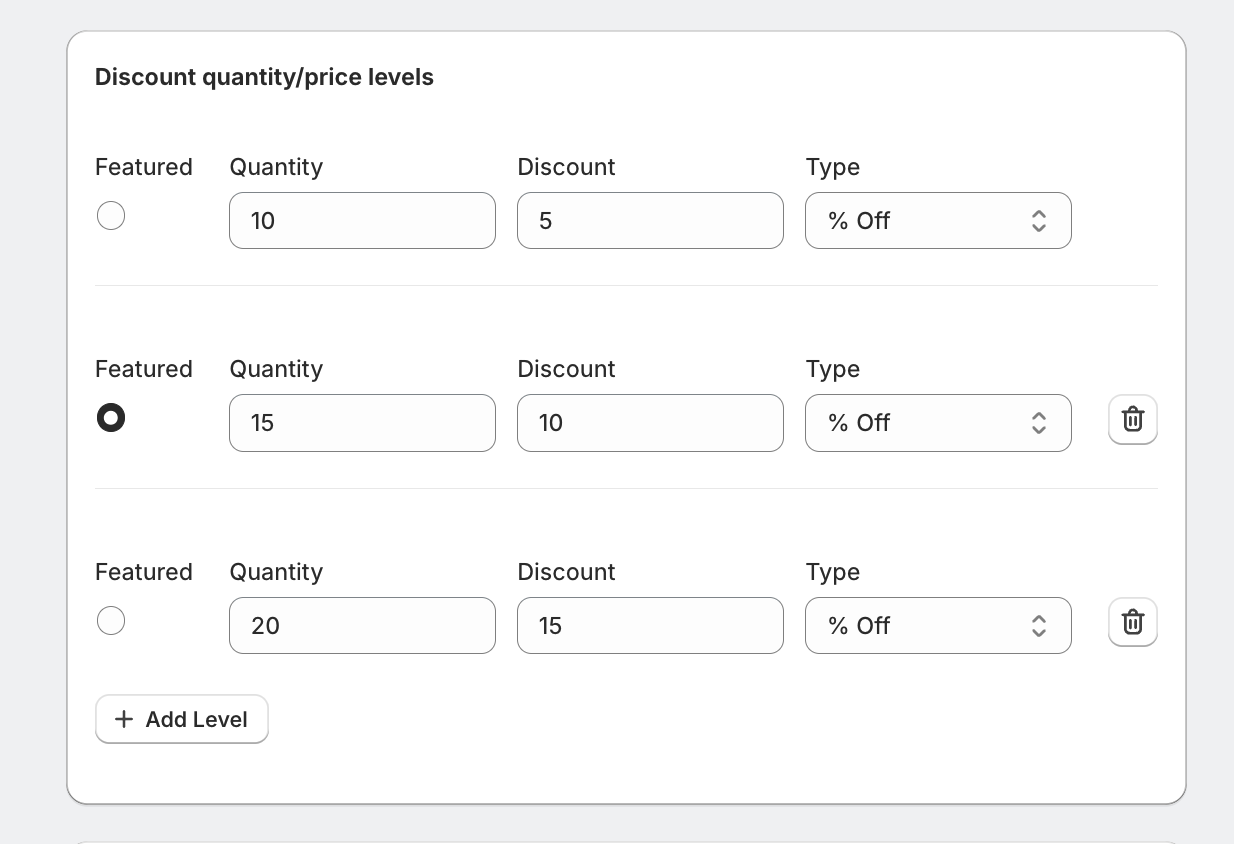Set the quantity 20 level as featured

point(111,621)
